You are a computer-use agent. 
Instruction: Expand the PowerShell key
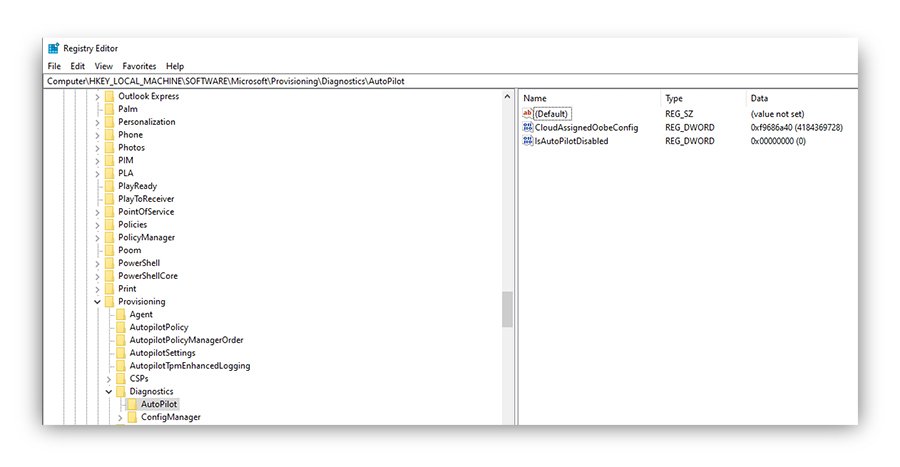[x=97, y=263]
